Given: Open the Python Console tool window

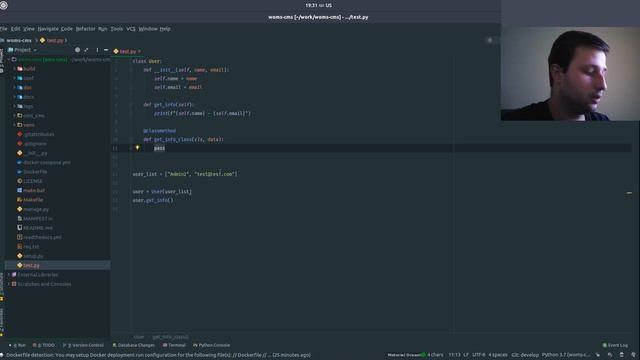Looking at the screenshot, I should [211, 345].
